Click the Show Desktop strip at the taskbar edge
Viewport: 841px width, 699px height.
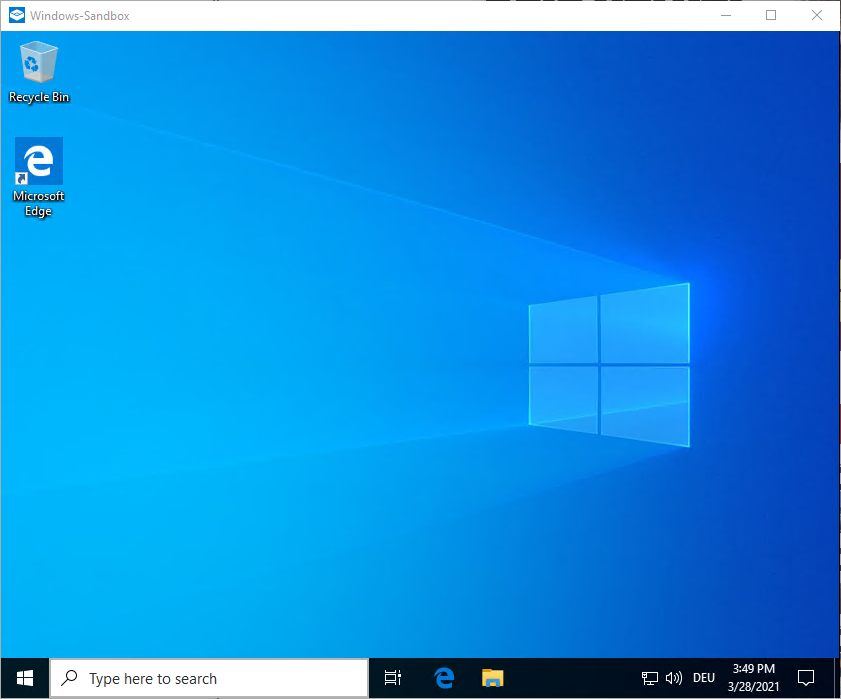pos(834,678)
